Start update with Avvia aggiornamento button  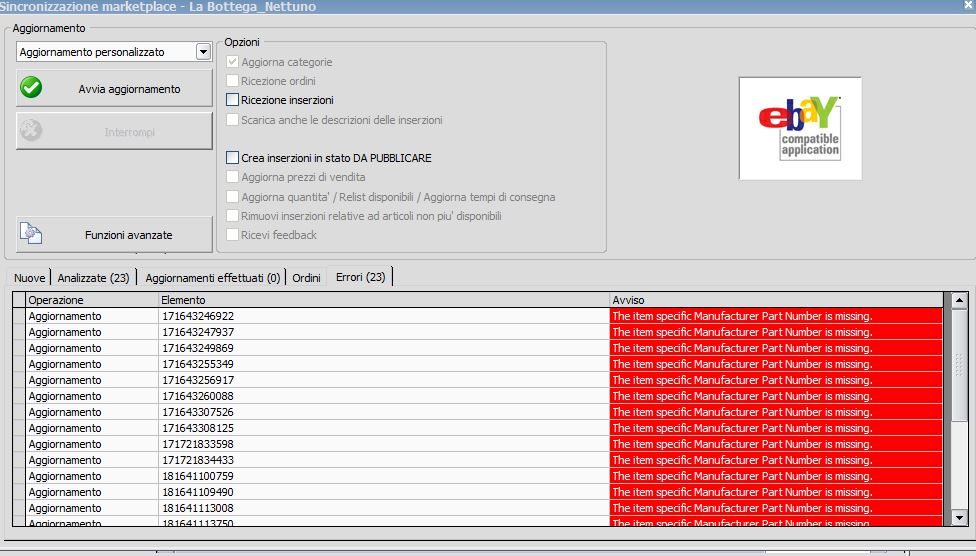click(115, 88)
